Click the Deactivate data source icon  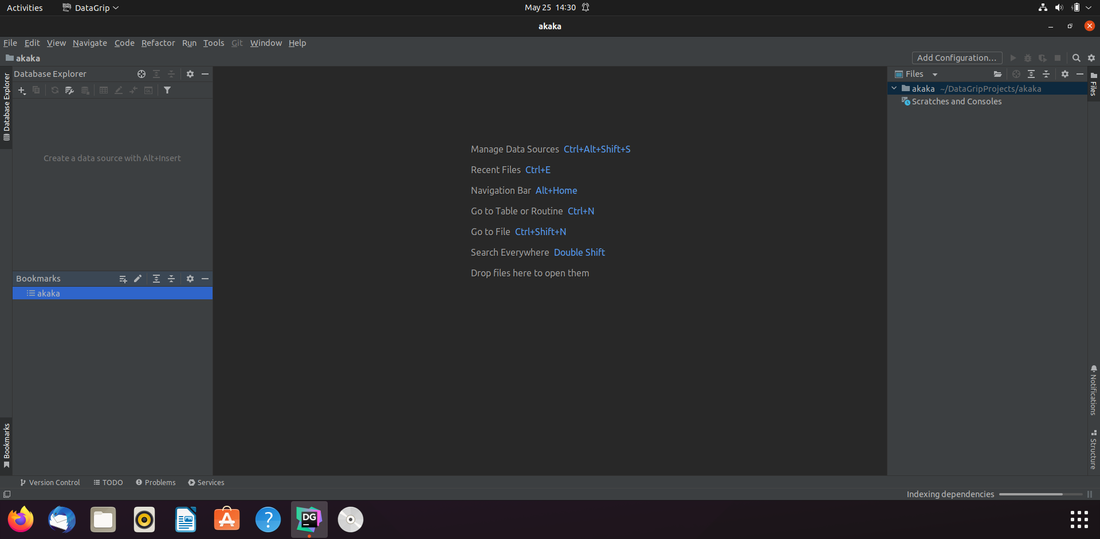pos(85,90)
